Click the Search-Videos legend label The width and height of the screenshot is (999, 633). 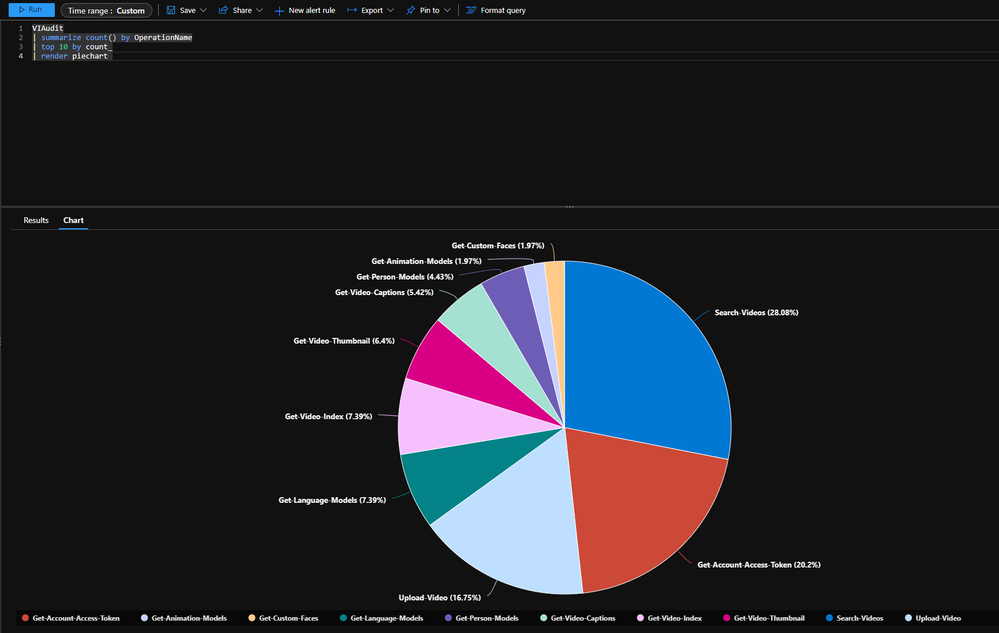pos(859,618)
